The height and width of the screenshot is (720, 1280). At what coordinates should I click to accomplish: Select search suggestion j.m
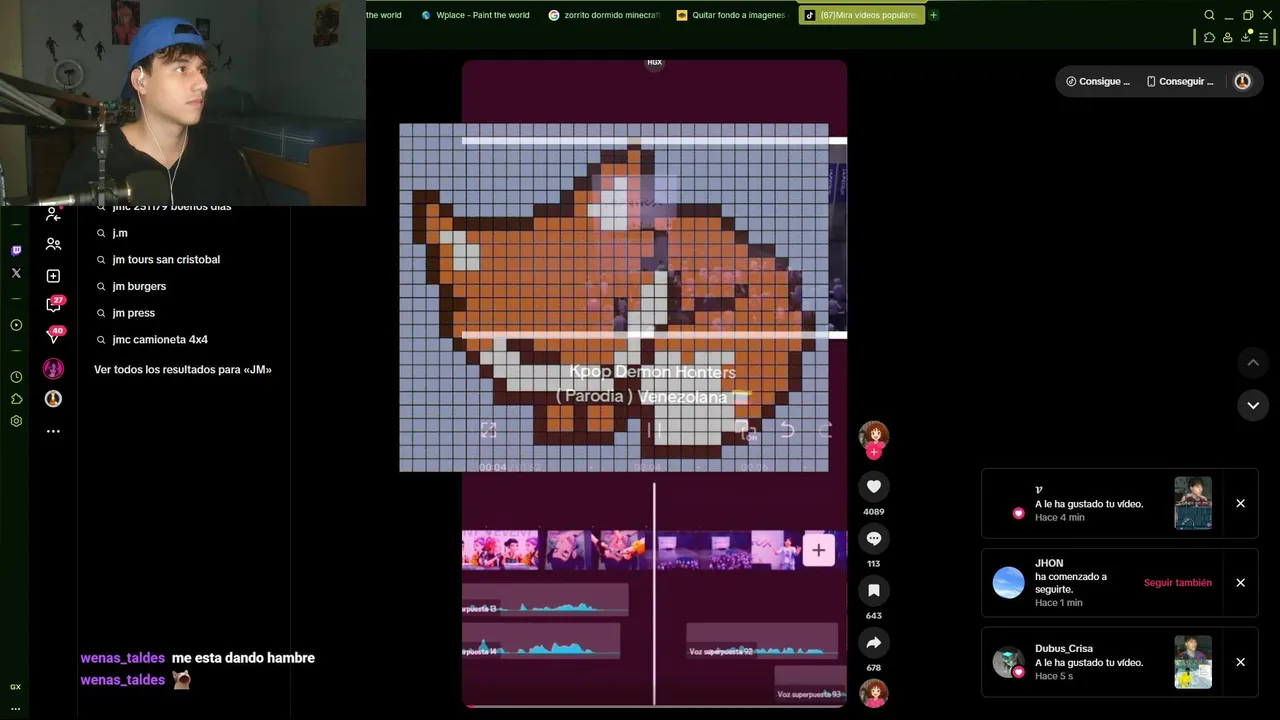[x=120, y=233]
